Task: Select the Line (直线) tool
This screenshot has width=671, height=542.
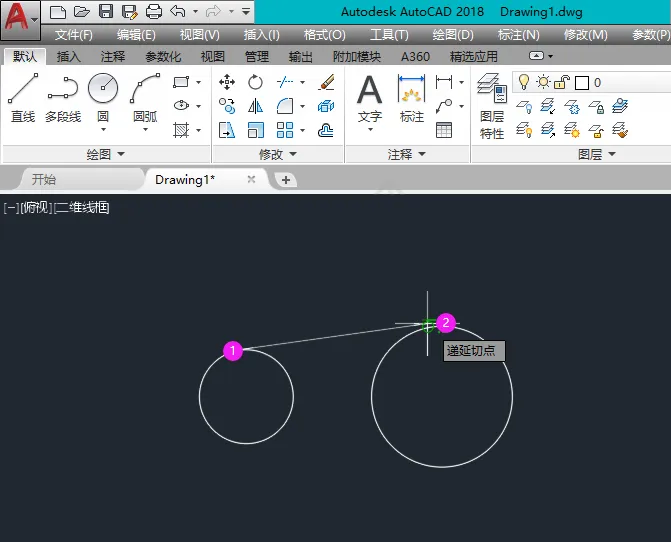Action: [x=23, y=98]
